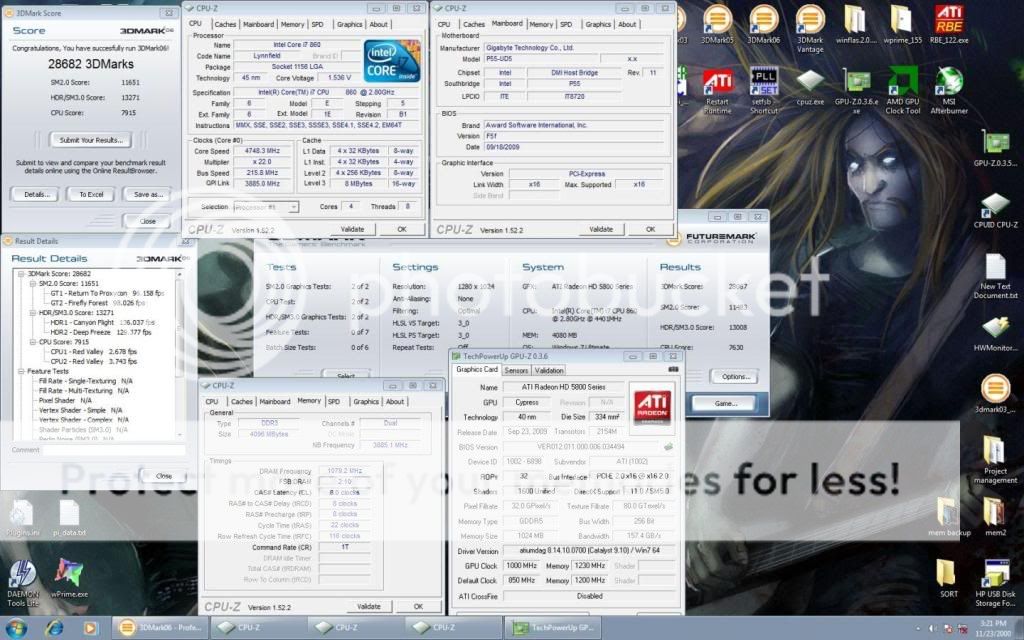Select the GPU-Z.0.3.6.exe desktop icon
Image resolution: width=1024 pixels, height=640 pixels.
[856, 91]
